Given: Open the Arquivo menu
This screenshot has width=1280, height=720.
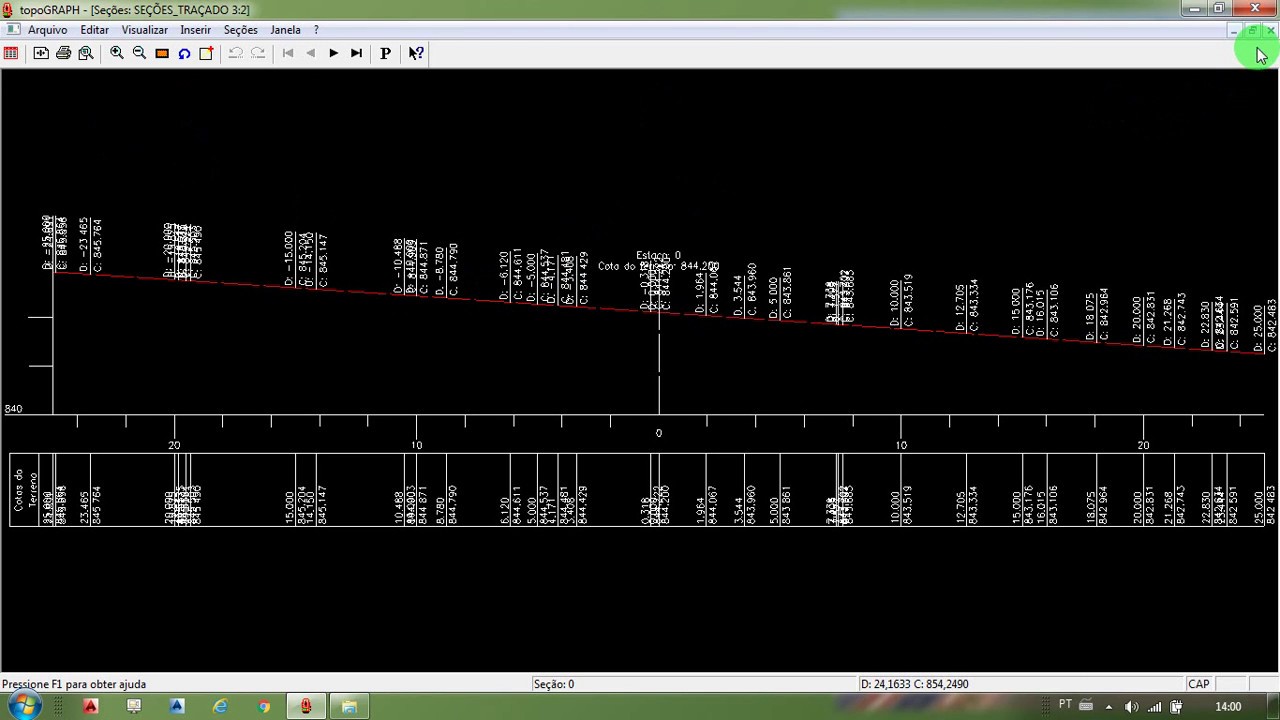Looking at the screenshot, I should pyautogui.click(x=48, y=30).
